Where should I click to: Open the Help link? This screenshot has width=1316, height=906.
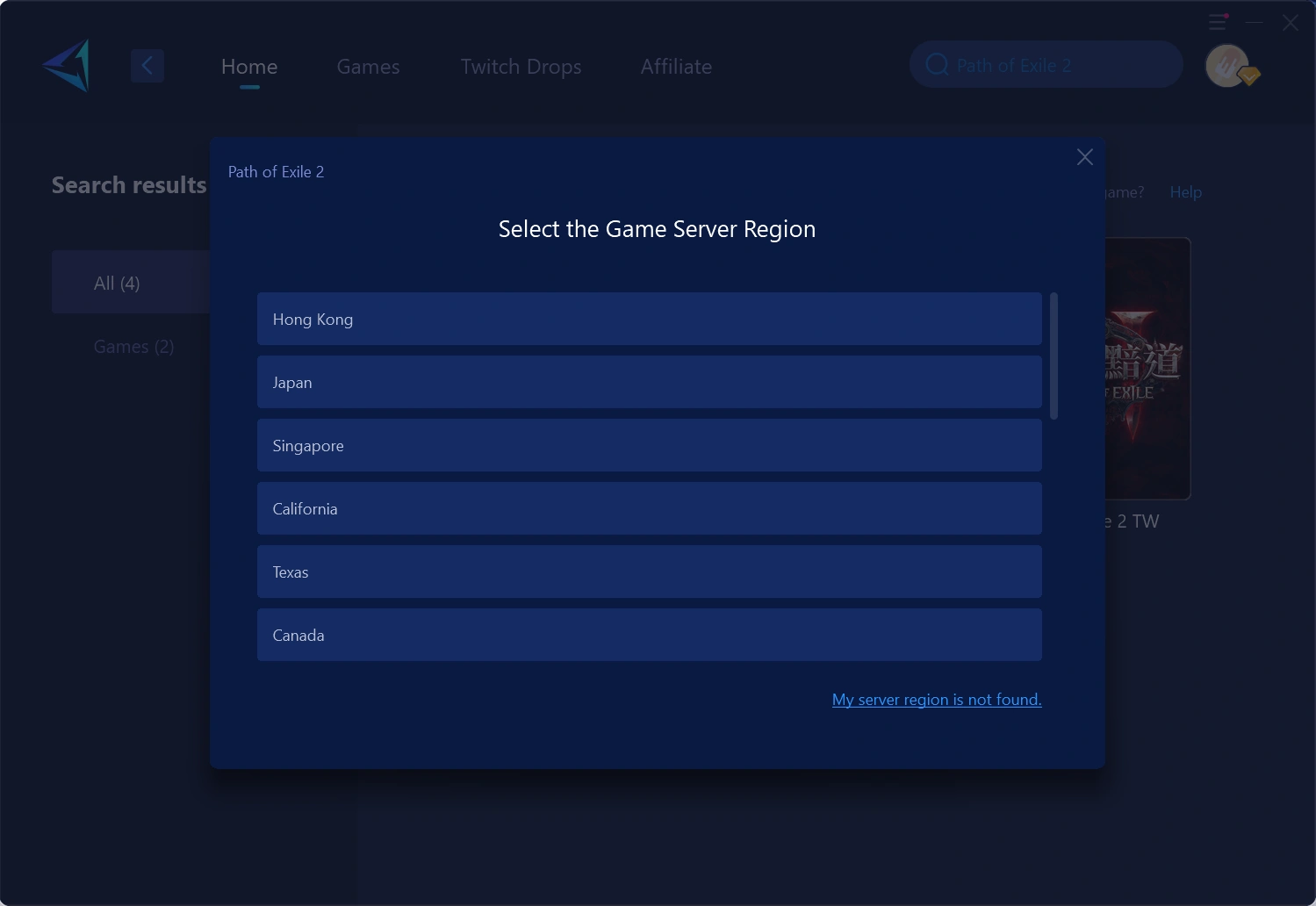click(x=1185, y=191)
